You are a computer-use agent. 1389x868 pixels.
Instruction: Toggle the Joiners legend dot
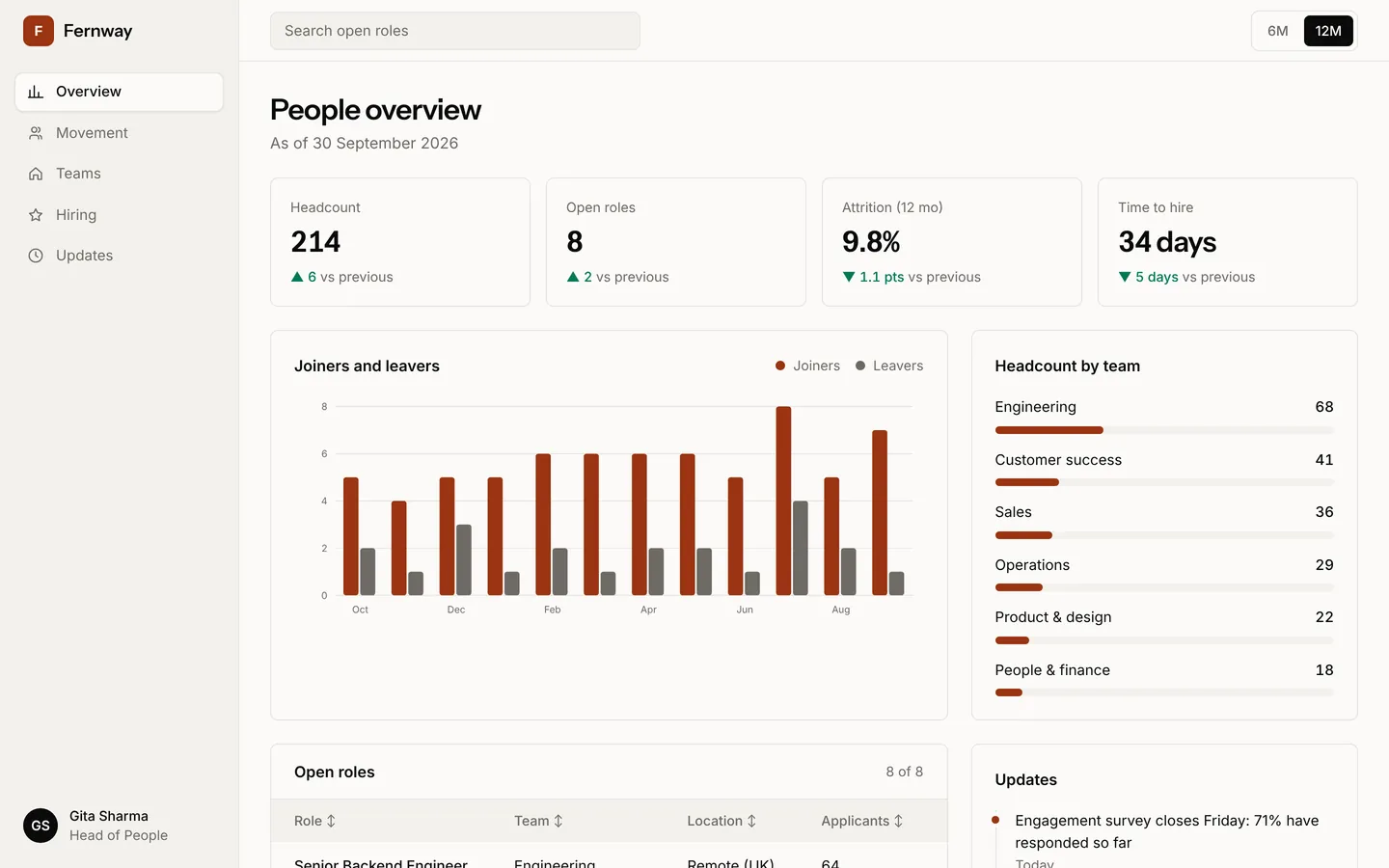(x=780, y=366)
